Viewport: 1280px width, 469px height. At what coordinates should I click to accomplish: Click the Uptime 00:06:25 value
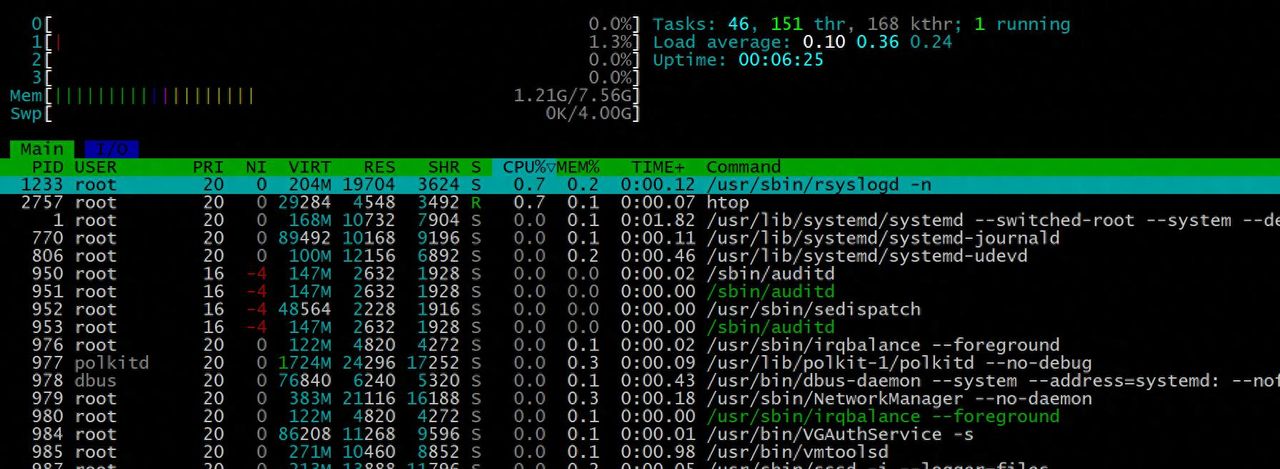[x=781, y=60]
